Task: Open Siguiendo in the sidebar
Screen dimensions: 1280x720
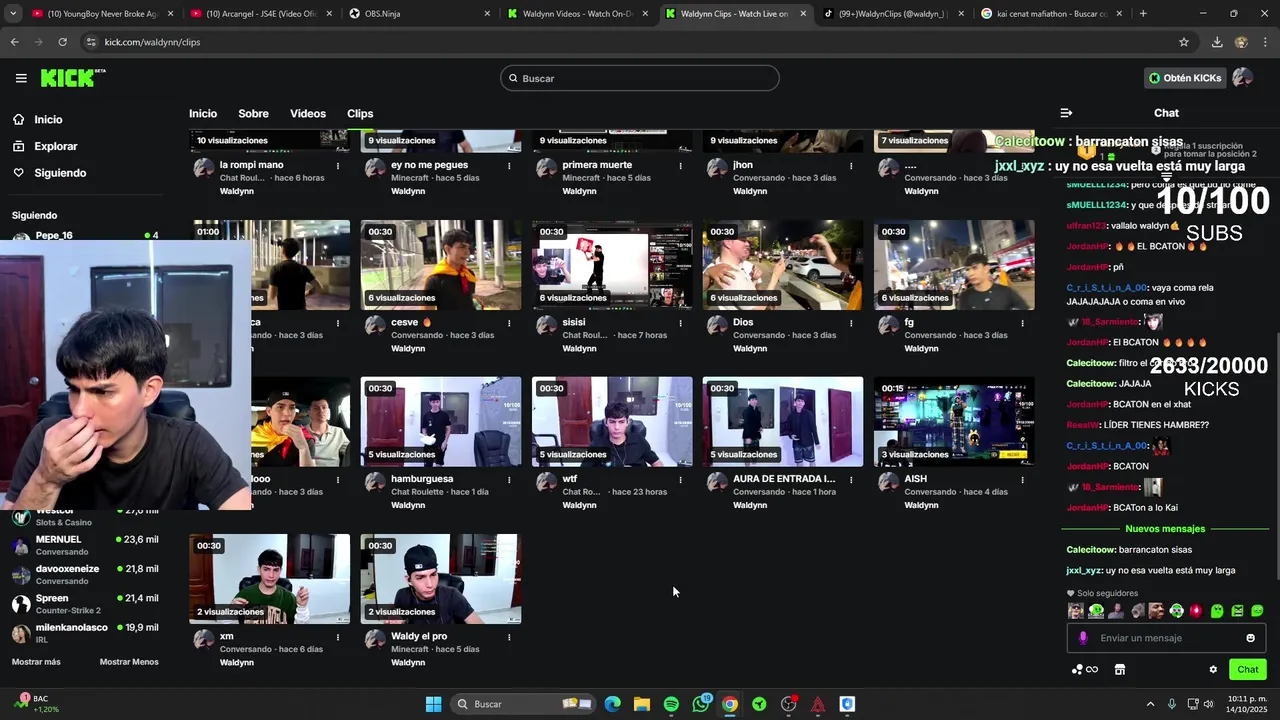Action: tap(60, 173)
